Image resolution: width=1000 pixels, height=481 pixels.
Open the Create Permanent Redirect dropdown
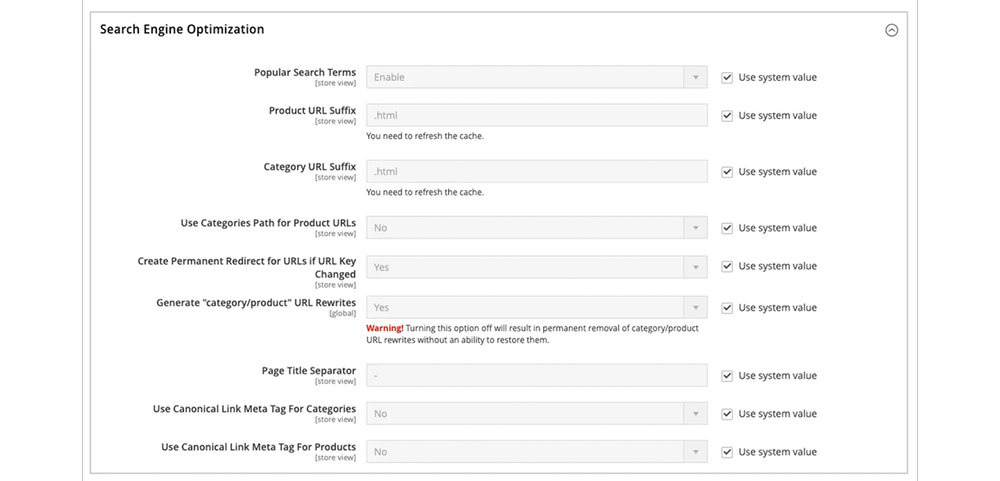(537, 267)
